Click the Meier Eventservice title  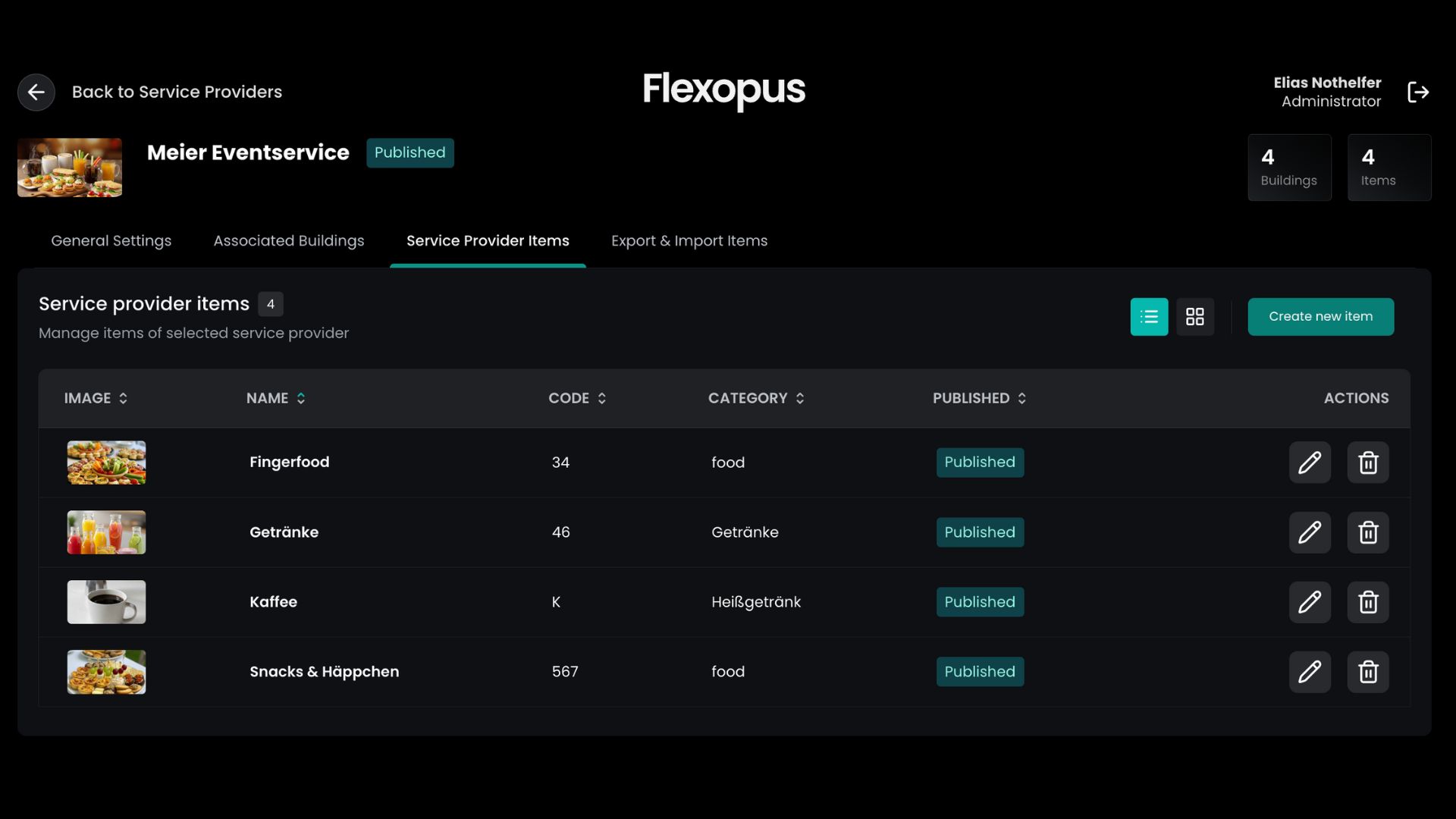click(x=248, y=152)
